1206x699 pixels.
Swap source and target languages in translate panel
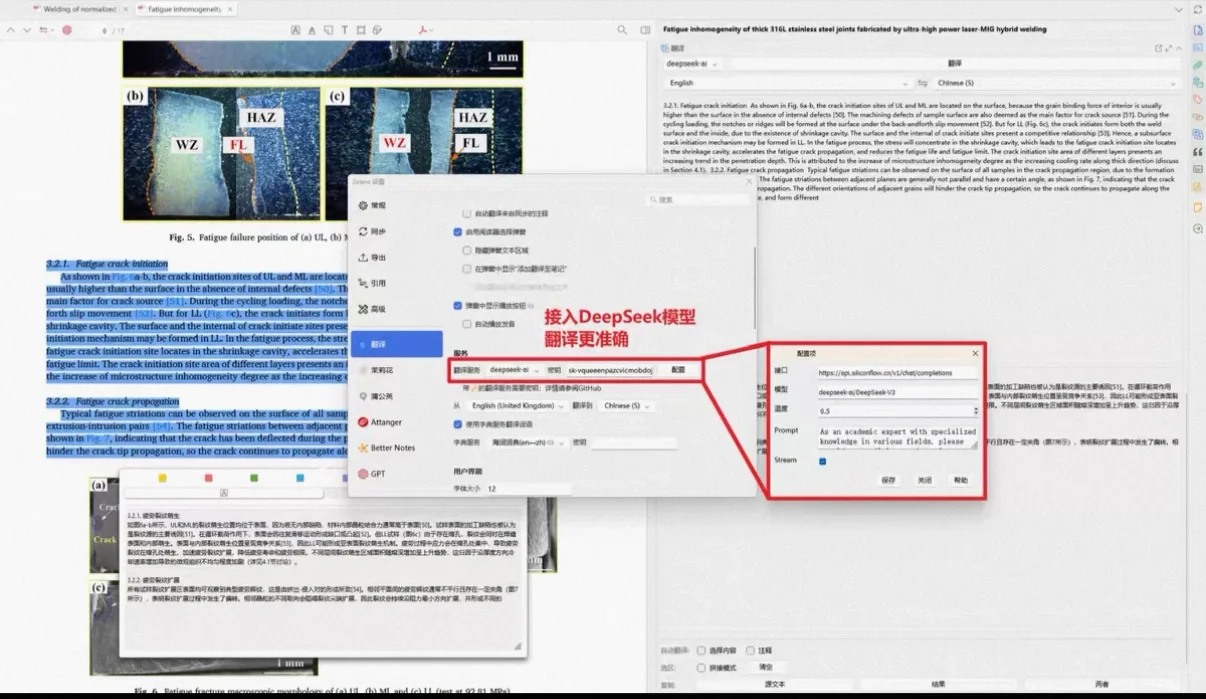[x=923, y=83]
